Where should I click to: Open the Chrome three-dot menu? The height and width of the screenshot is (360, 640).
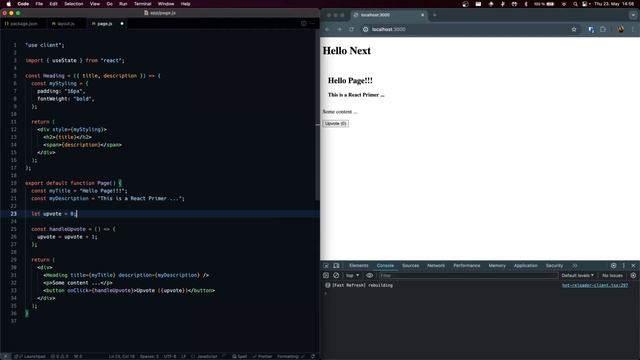pyautogui.click(x=633, y=29)
